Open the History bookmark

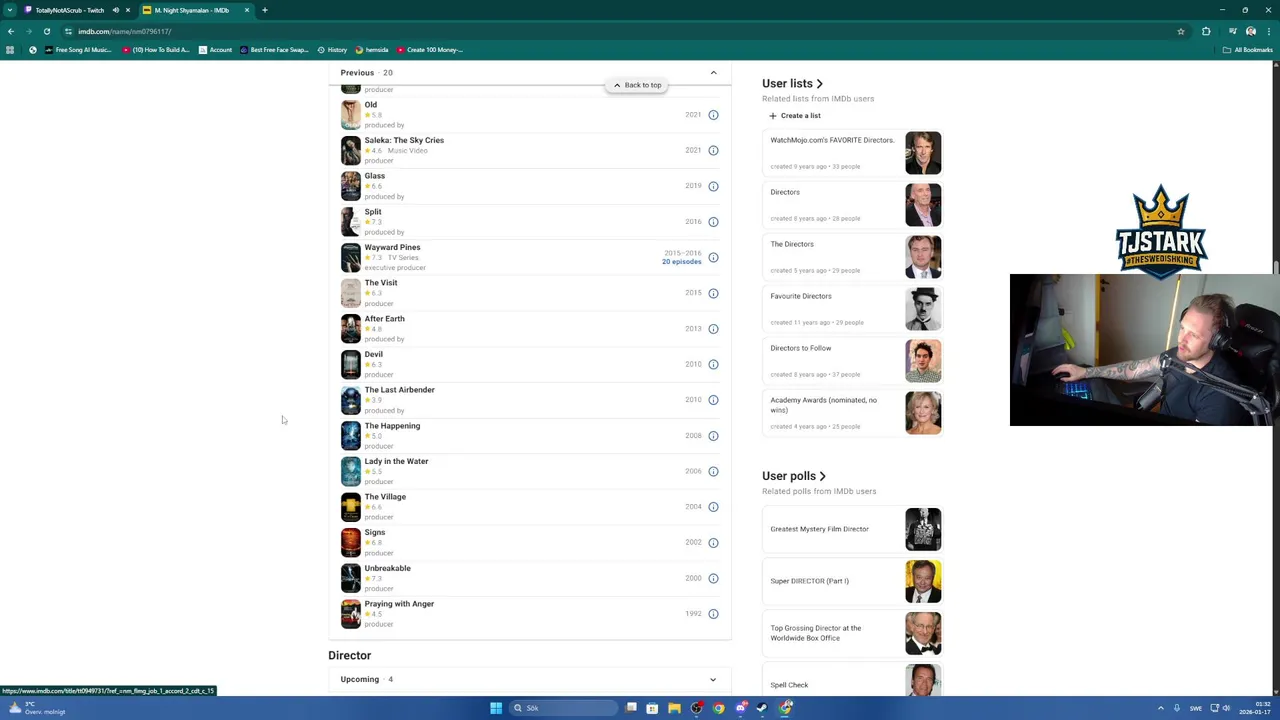pos(332,50)
